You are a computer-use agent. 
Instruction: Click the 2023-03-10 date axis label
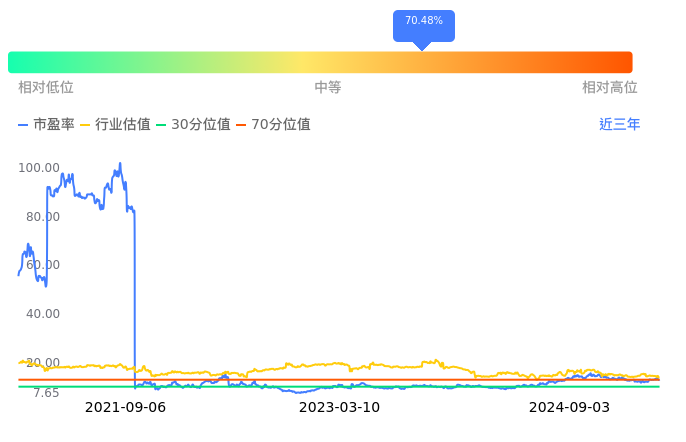(340, 407)
